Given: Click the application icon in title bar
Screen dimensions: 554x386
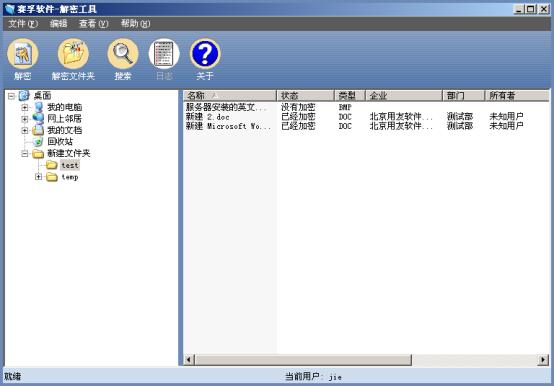Looking at the screenshot, I should pos(10,9).
